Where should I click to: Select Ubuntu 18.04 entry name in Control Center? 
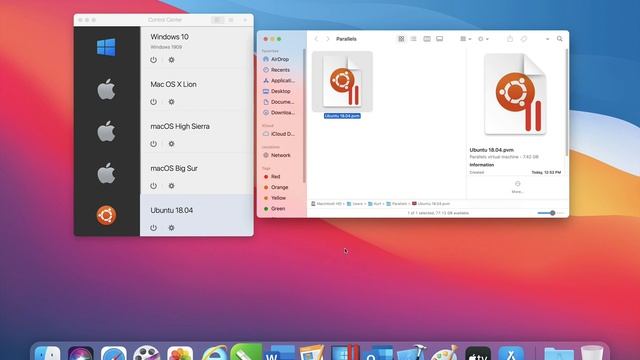[172, 210]
